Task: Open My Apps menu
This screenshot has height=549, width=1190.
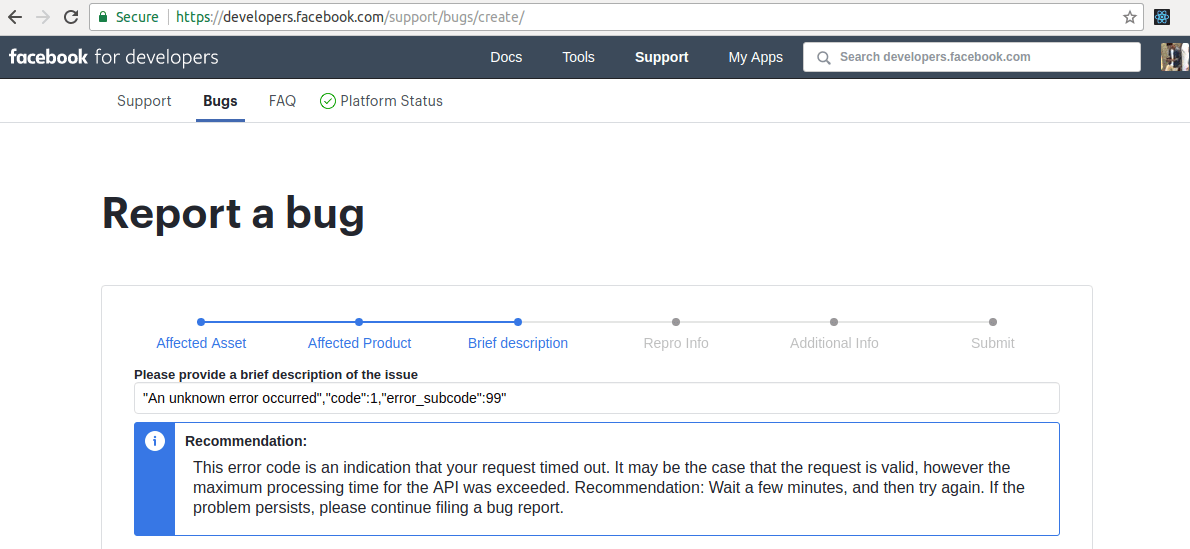Action: pyautogui.click(x=756, y=57)
